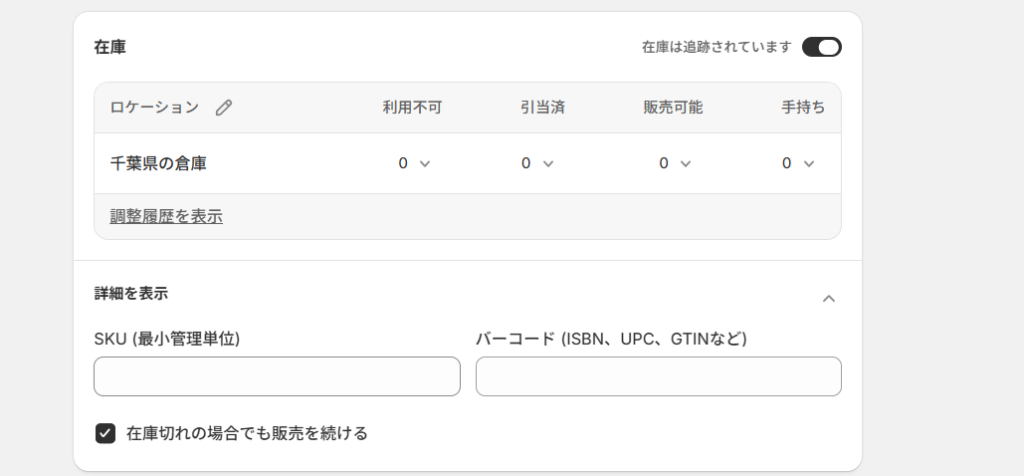Screen dimensions: 1024x476
Task: Click the pencil icon beside ロケーション
Action: click(224, 108)
